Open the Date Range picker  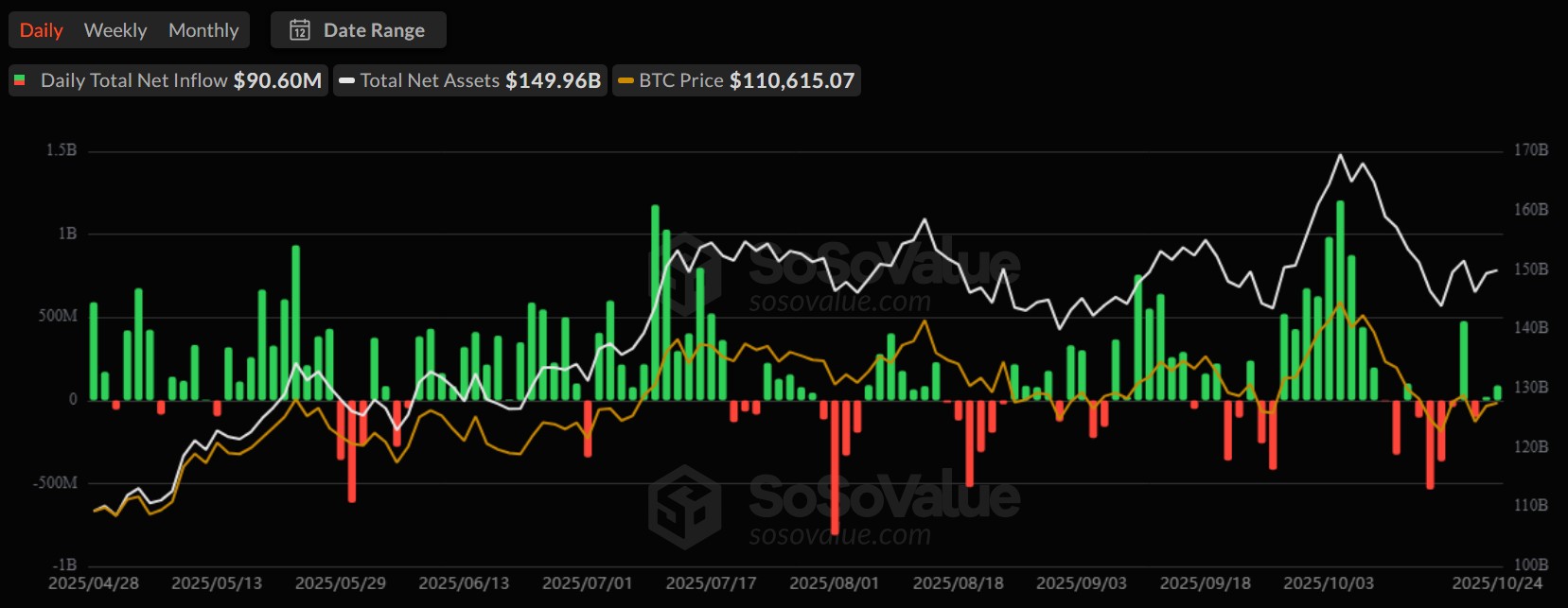point(358,30)
